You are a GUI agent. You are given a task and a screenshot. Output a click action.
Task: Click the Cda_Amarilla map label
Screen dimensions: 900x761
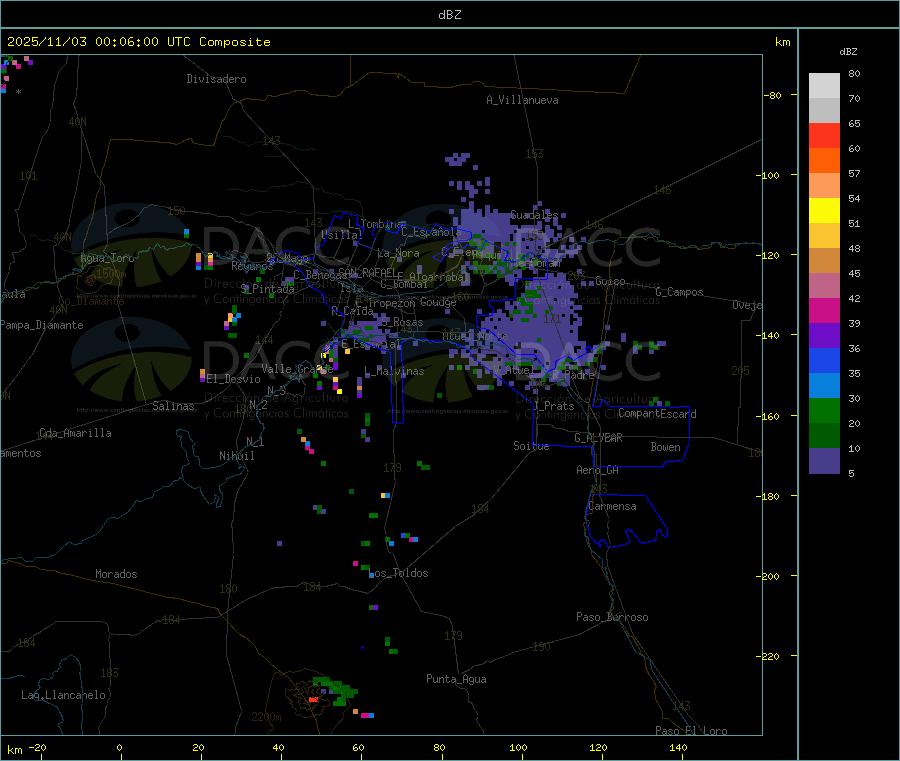coord(75,433)
